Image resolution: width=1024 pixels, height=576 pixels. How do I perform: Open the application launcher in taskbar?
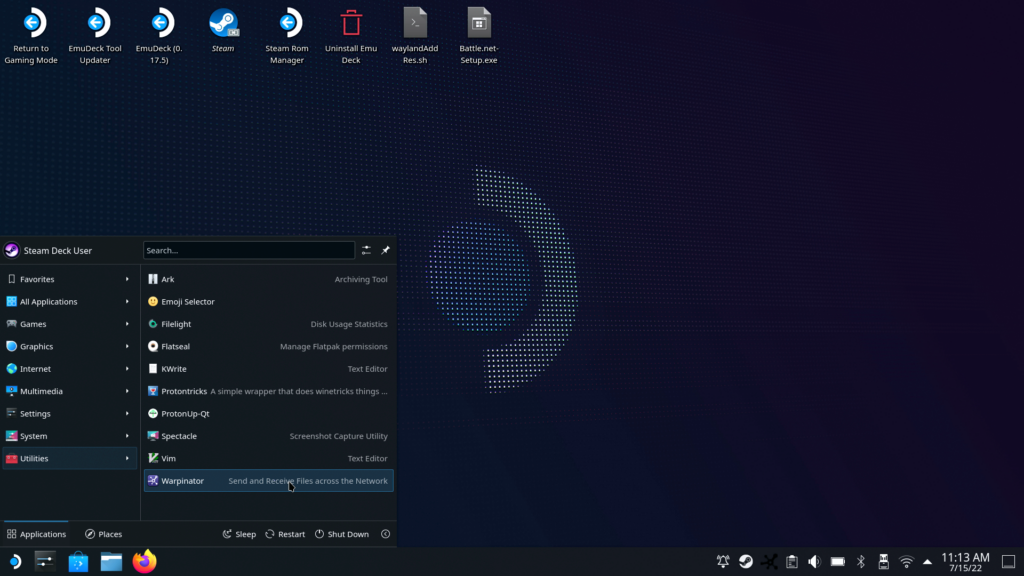15,562
